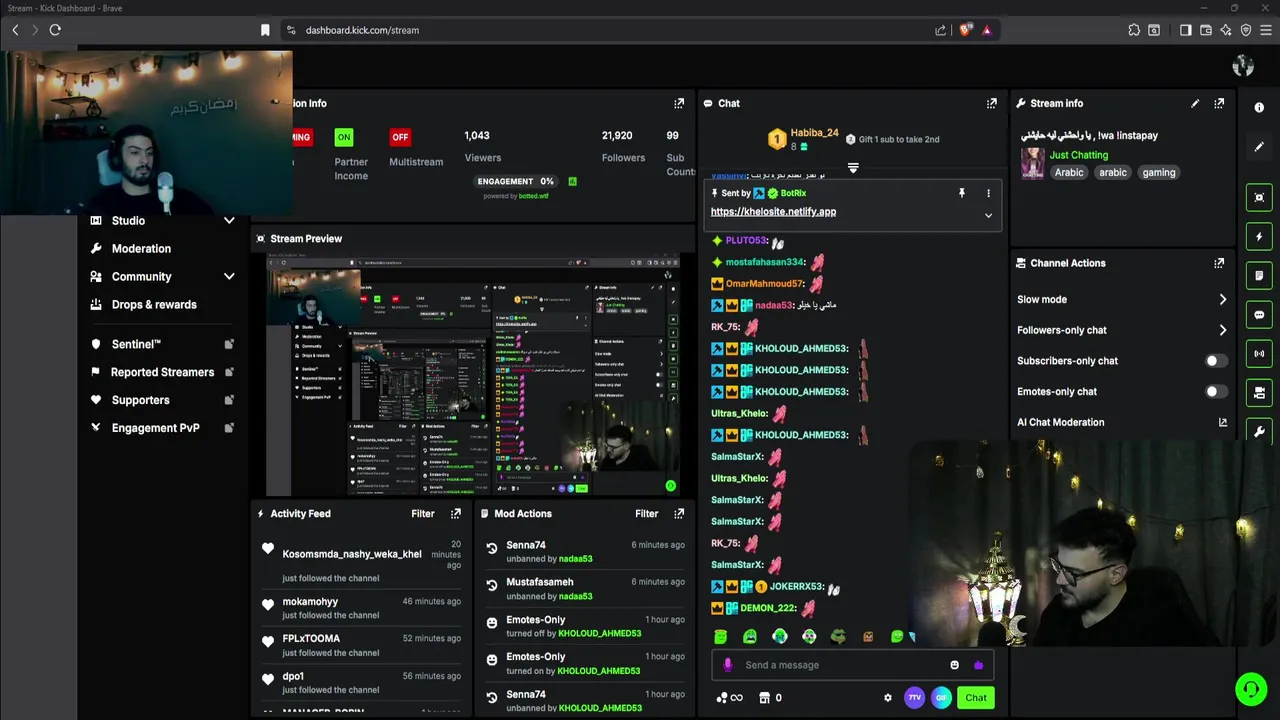Click the pin icon on the BotRix message

click(961, 193)
